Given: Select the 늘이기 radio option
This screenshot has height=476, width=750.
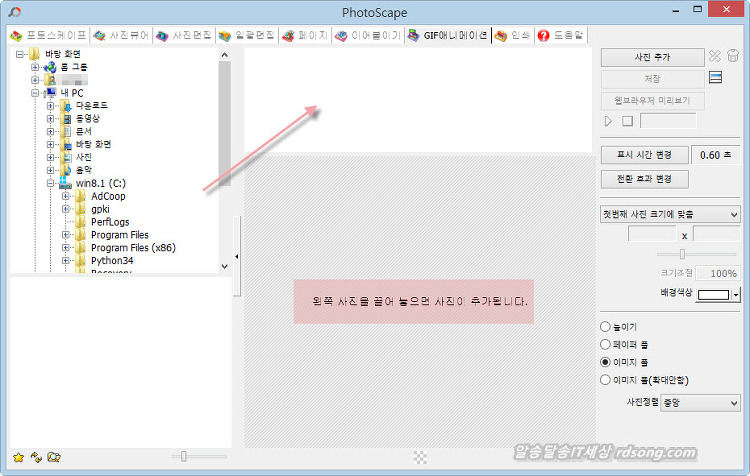Looking at the screenshot, I should 605,327.
